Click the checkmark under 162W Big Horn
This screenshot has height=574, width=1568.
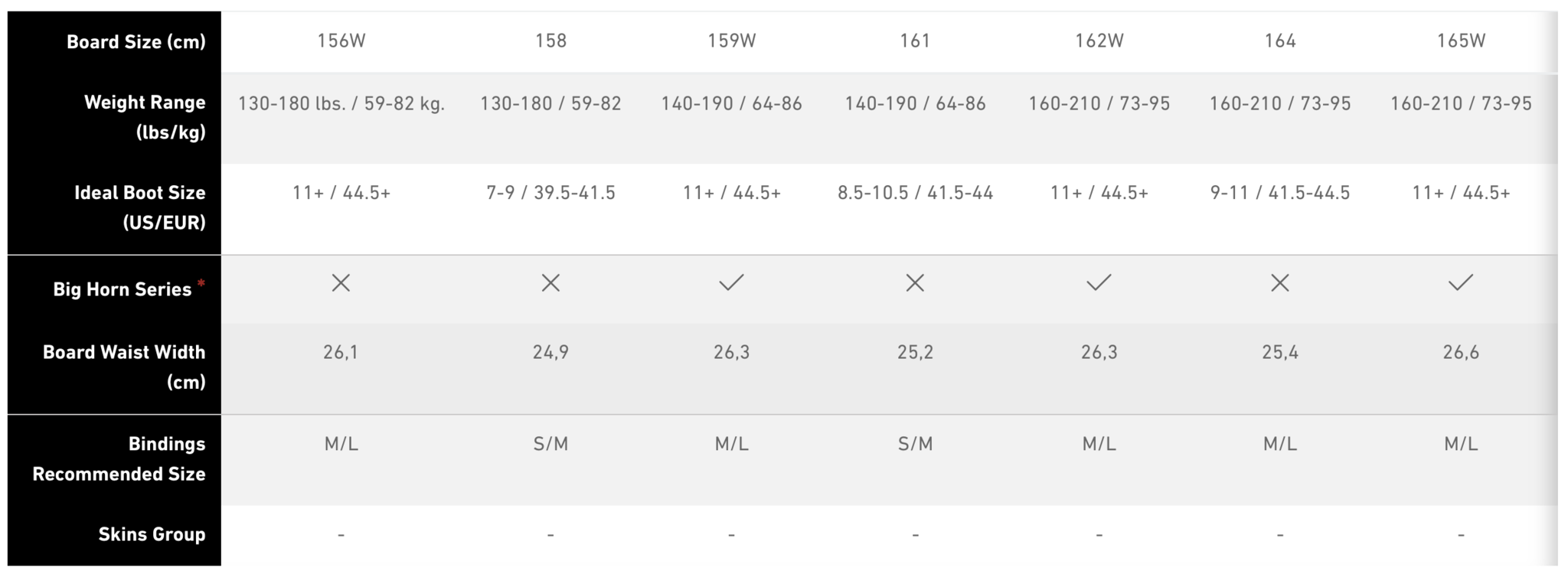(x=1099, y=283)
